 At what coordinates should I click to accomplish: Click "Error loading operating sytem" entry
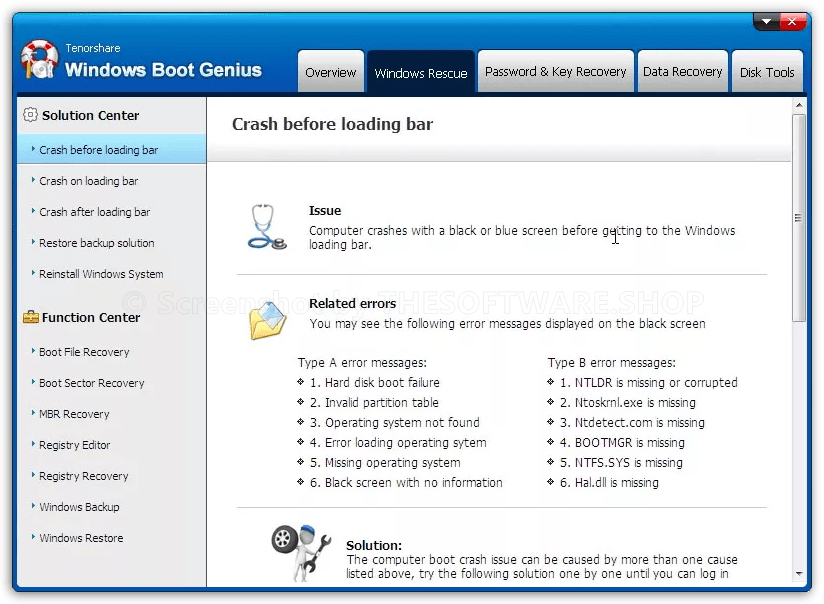(398, 442)
